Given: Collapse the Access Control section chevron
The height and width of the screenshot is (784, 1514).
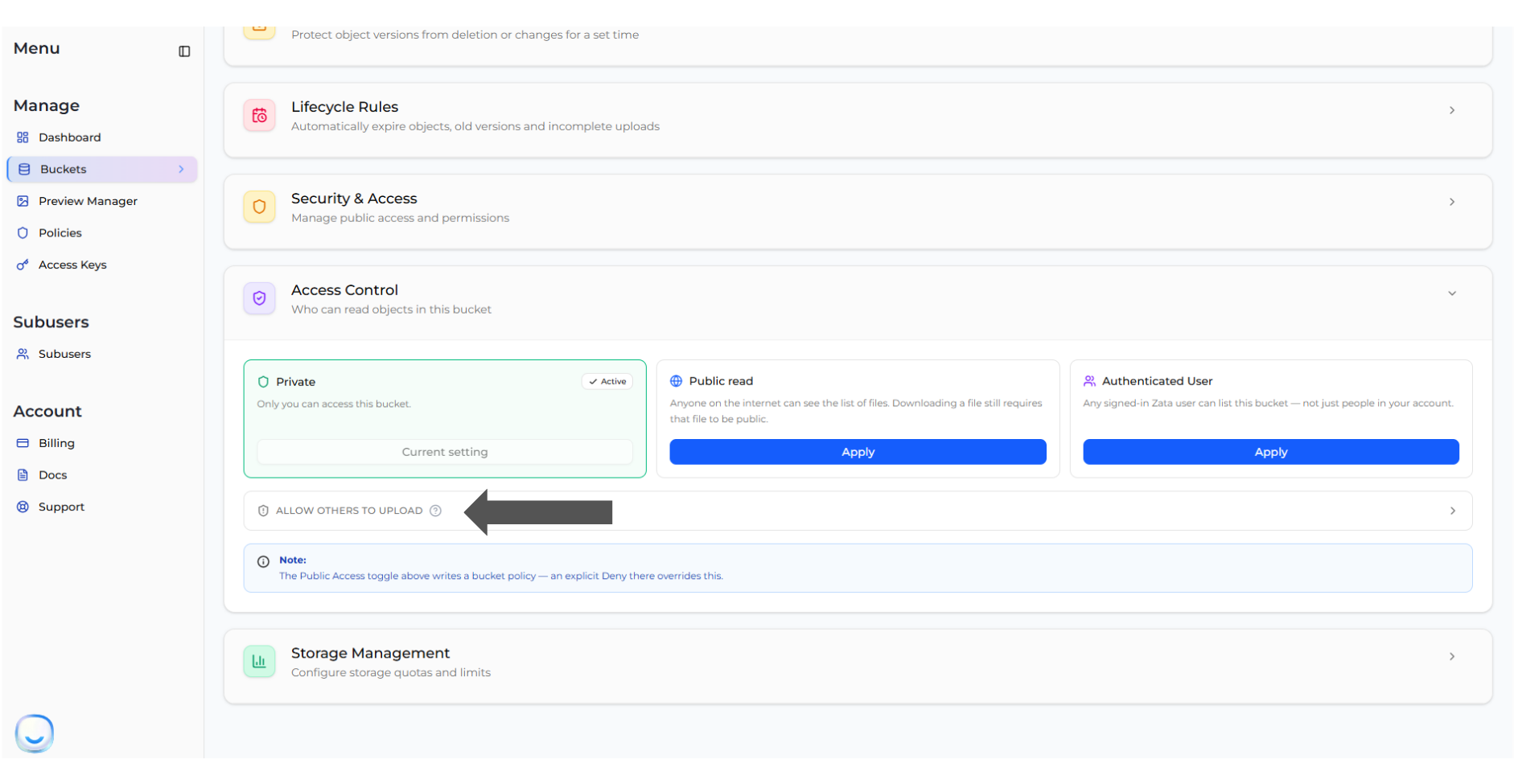Looking at the screenshot, I should (x=1452, y=293).
